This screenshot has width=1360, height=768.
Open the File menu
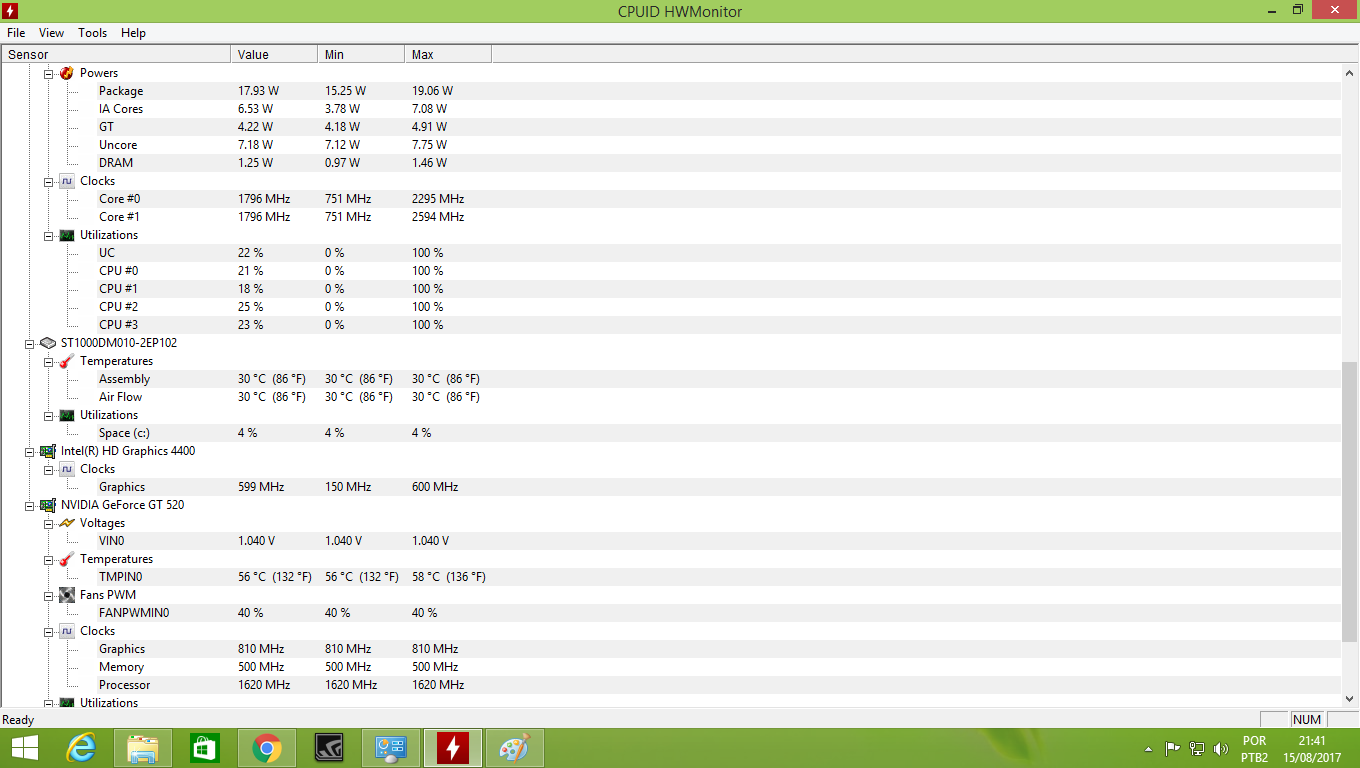pos(16,33)
